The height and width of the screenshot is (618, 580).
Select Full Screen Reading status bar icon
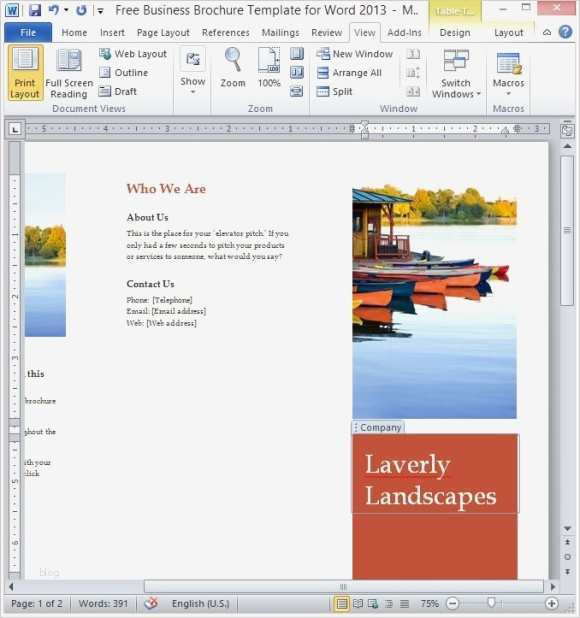358,603
